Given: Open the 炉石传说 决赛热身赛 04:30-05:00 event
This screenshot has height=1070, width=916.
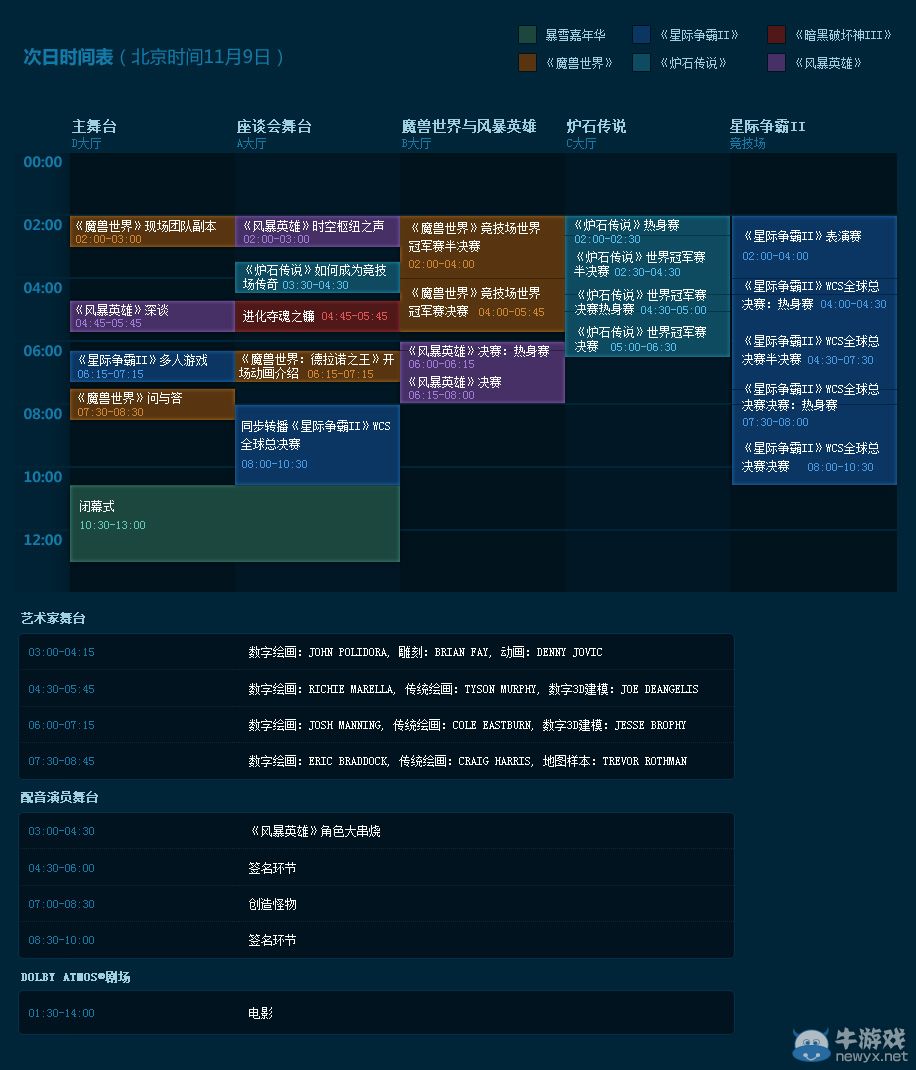Looking at the screenshot, I should pyautogui.click(x=647, y=303).
